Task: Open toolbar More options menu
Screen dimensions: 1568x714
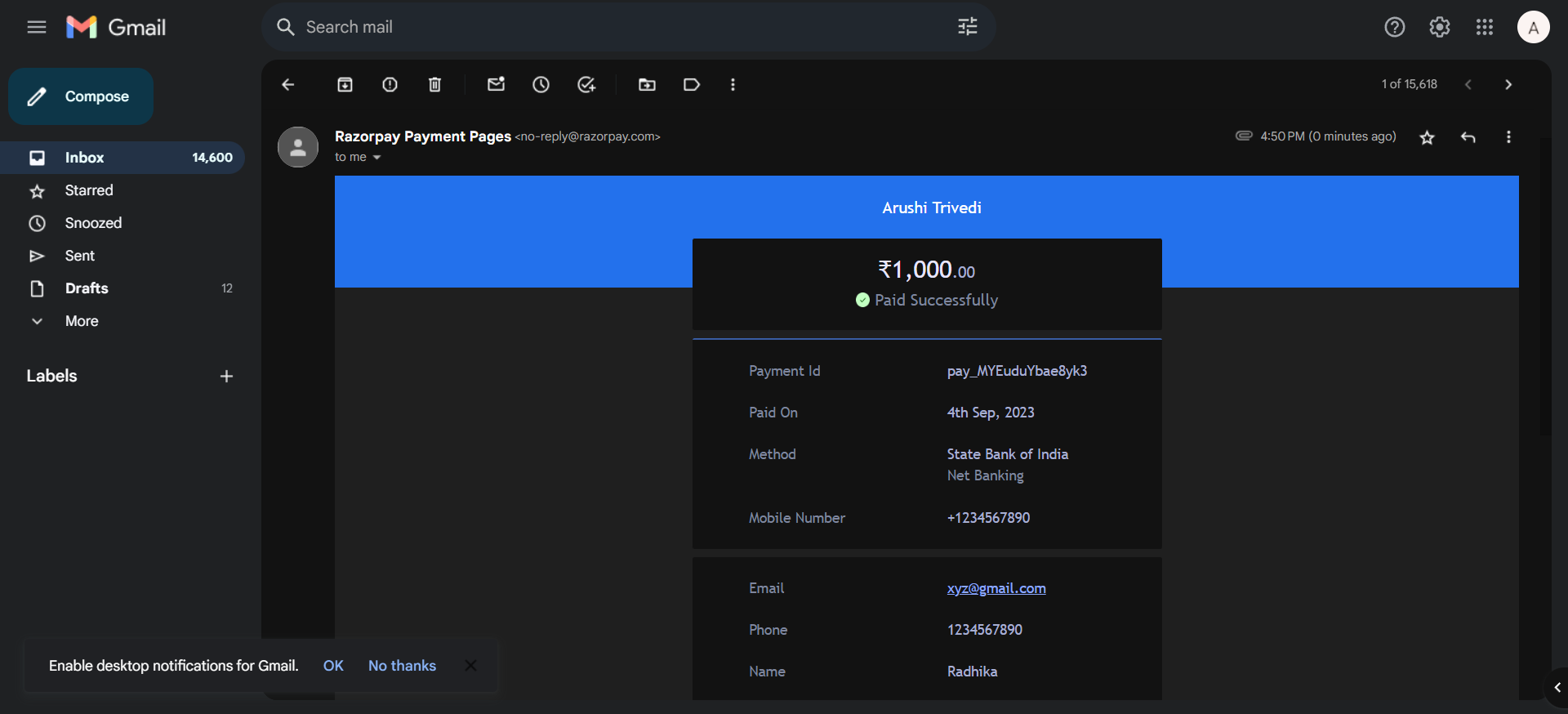Action: pos(733,84)
